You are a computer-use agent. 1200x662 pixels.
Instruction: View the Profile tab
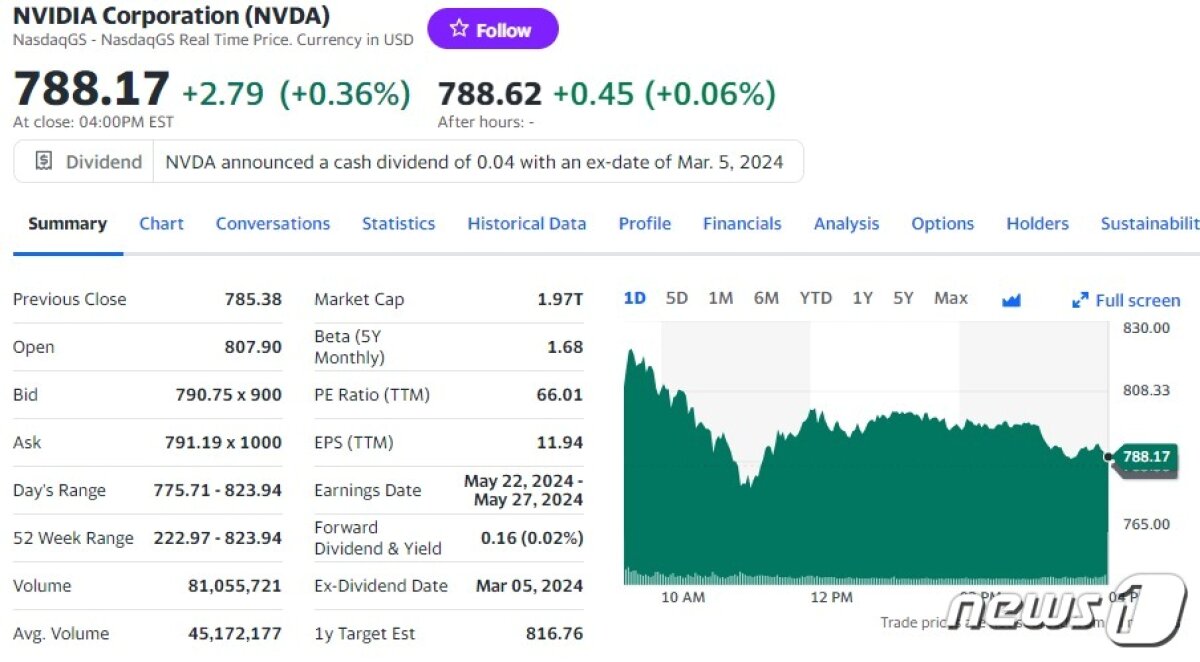point(644,224)
